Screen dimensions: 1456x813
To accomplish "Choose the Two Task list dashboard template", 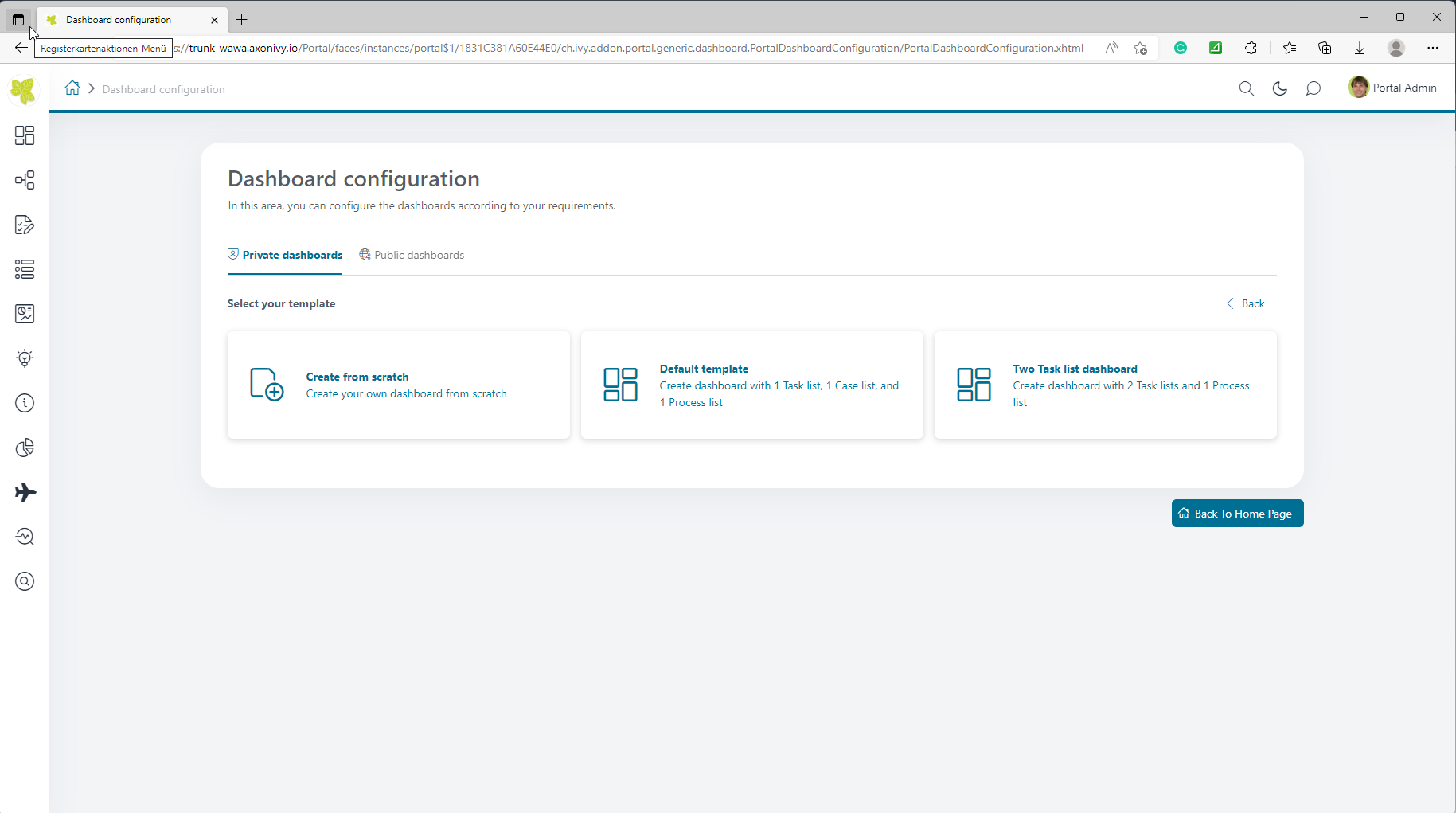I will (1105, 385).
